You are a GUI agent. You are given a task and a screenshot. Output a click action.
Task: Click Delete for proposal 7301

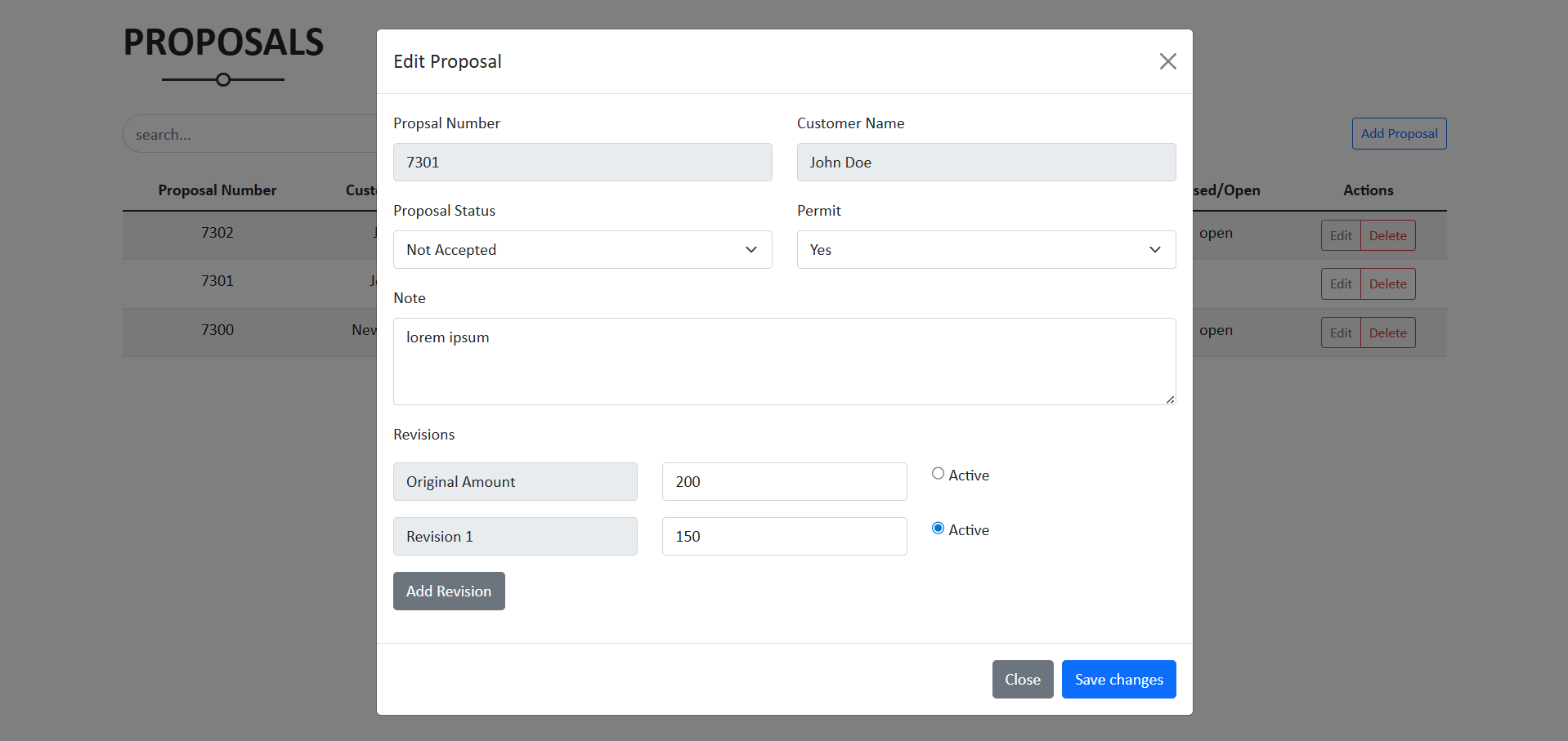point(1387,284)
